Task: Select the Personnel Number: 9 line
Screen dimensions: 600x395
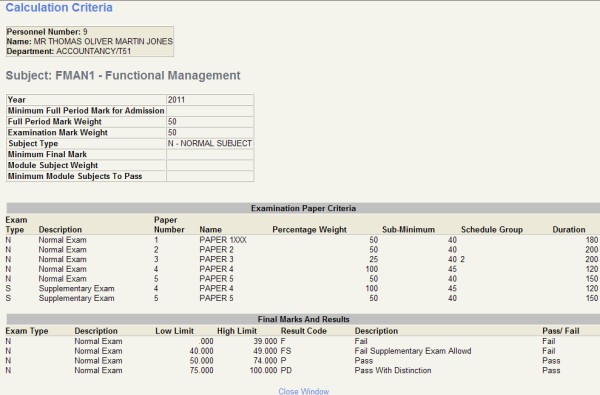Action: tap(47, 32)
